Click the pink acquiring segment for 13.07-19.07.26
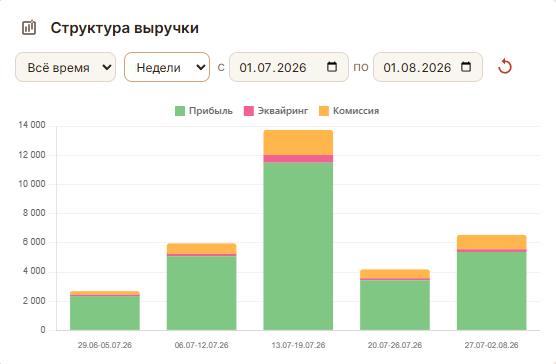This screenshot has width=556, height=364. (298, 159)
